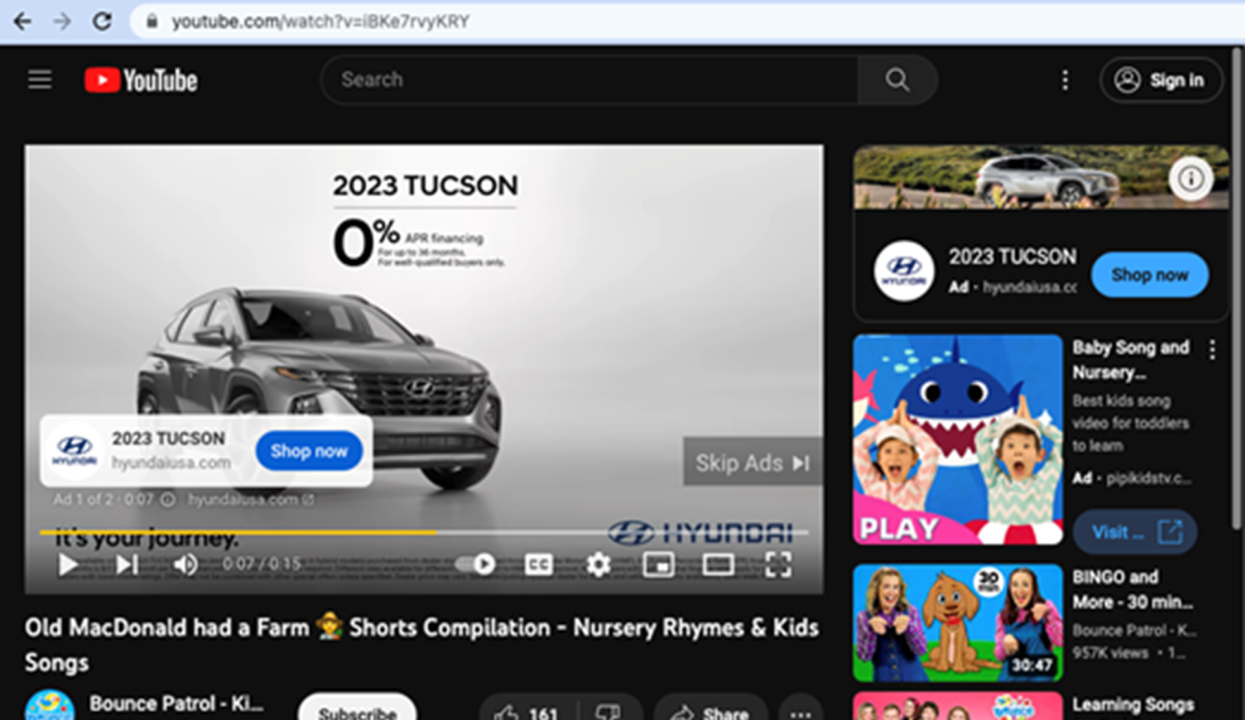Enable miniplayer mode
This screenshot has height=720, width=1245.
658,565
